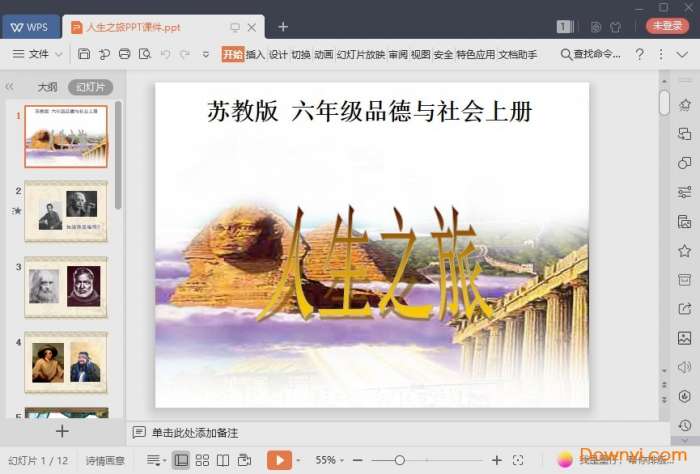Switch to the 幻灯片 thumbnail view

(91, 87)
